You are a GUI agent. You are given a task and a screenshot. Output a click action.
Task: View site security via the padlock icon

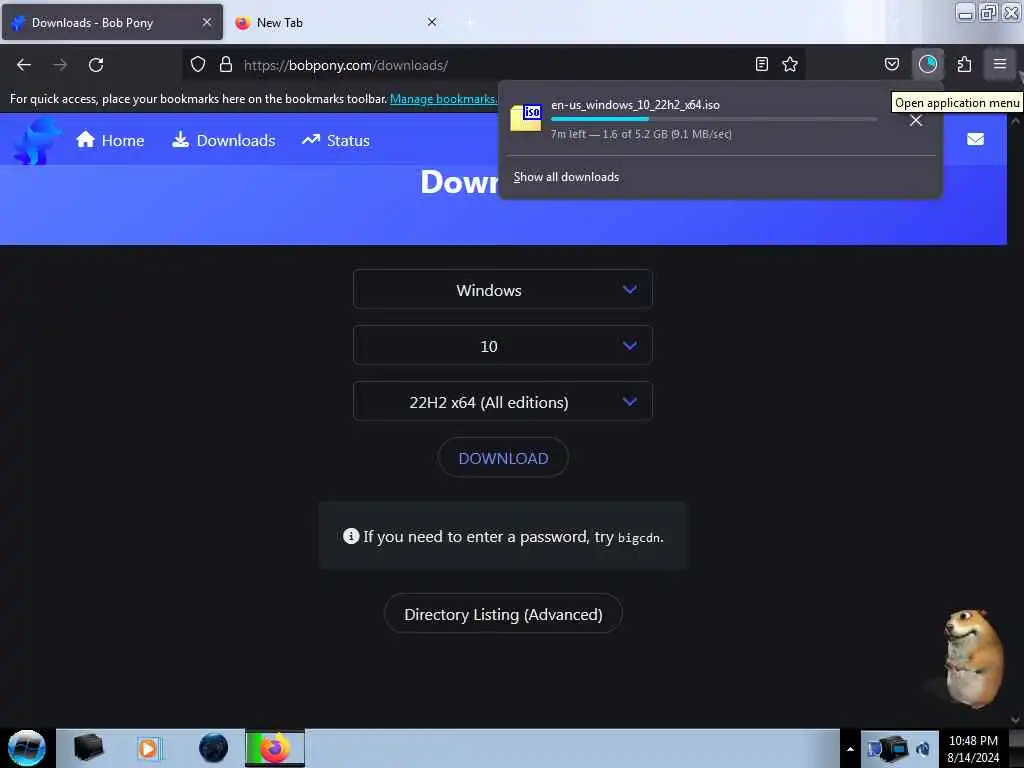click(x=226, y=65)
